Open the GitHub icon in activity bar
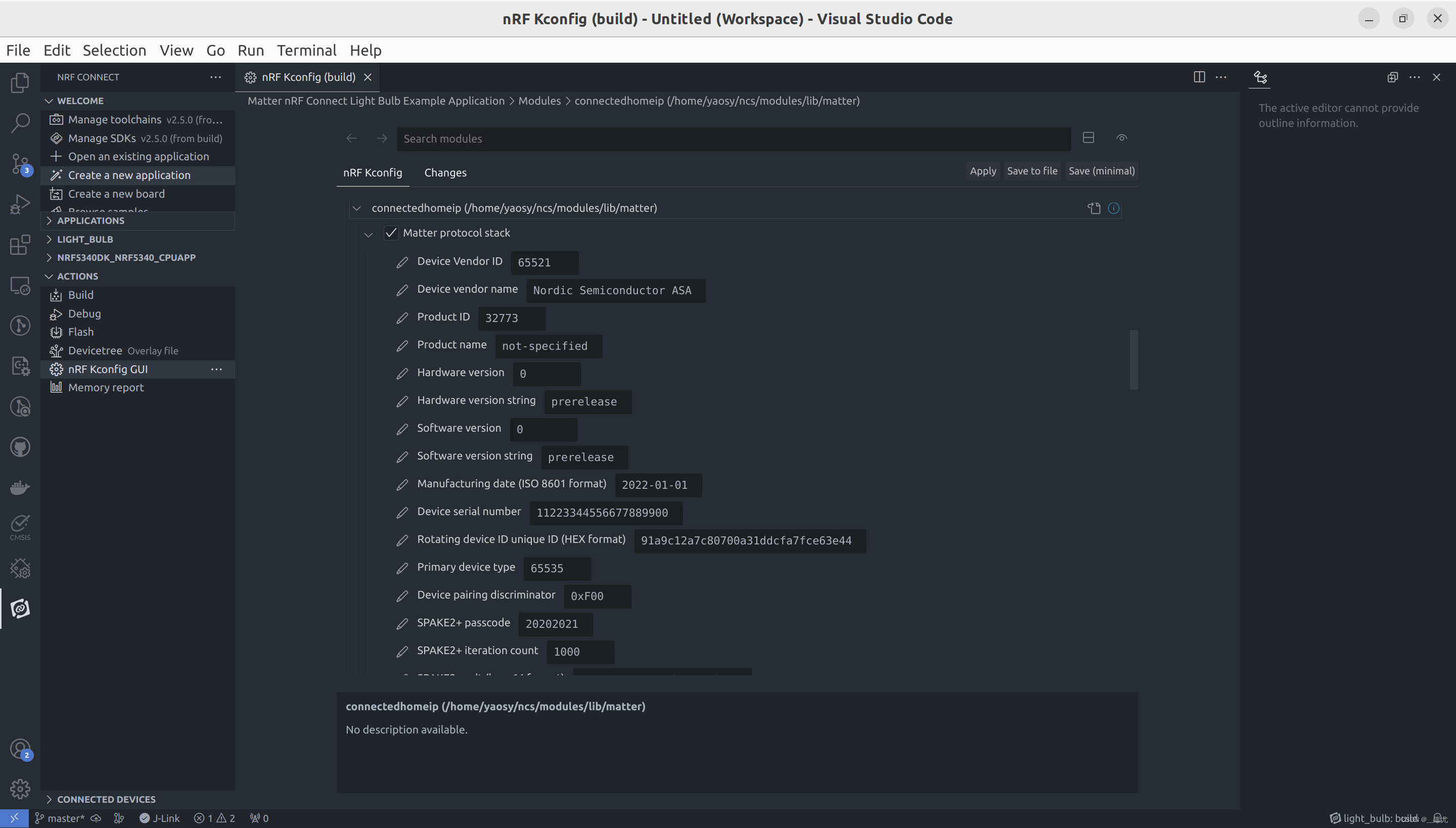Viewport: 1456px width, 828px height. (20, 447)
